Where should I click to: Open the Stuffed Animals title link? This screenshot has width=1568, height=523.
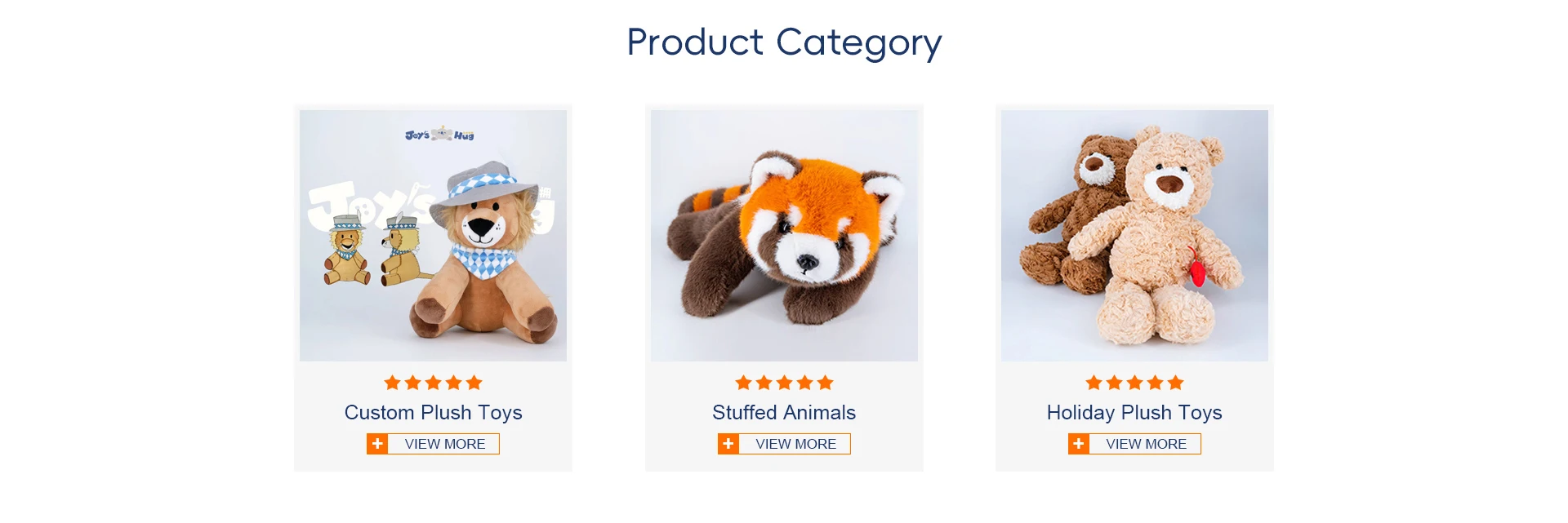pyautogui.click(x=784, y=413)
